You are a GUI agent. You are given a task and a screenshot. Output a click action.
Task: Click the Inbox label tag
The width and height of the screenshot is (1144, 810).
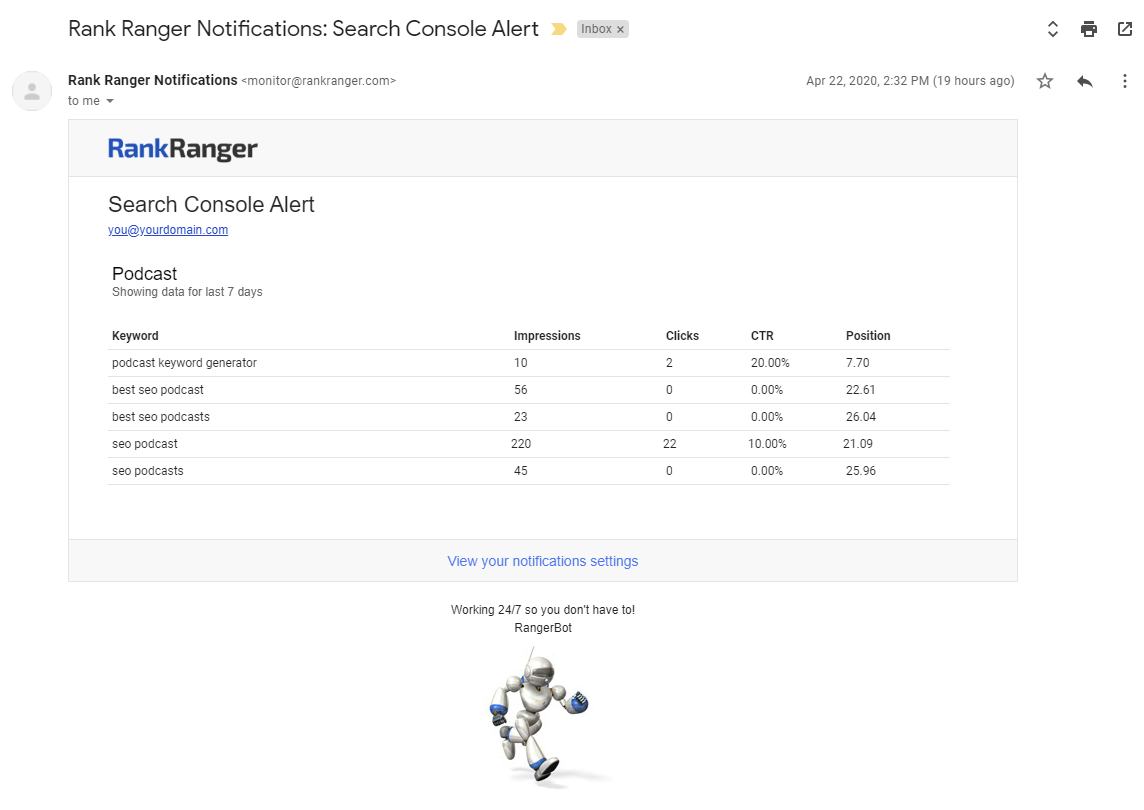596,29
